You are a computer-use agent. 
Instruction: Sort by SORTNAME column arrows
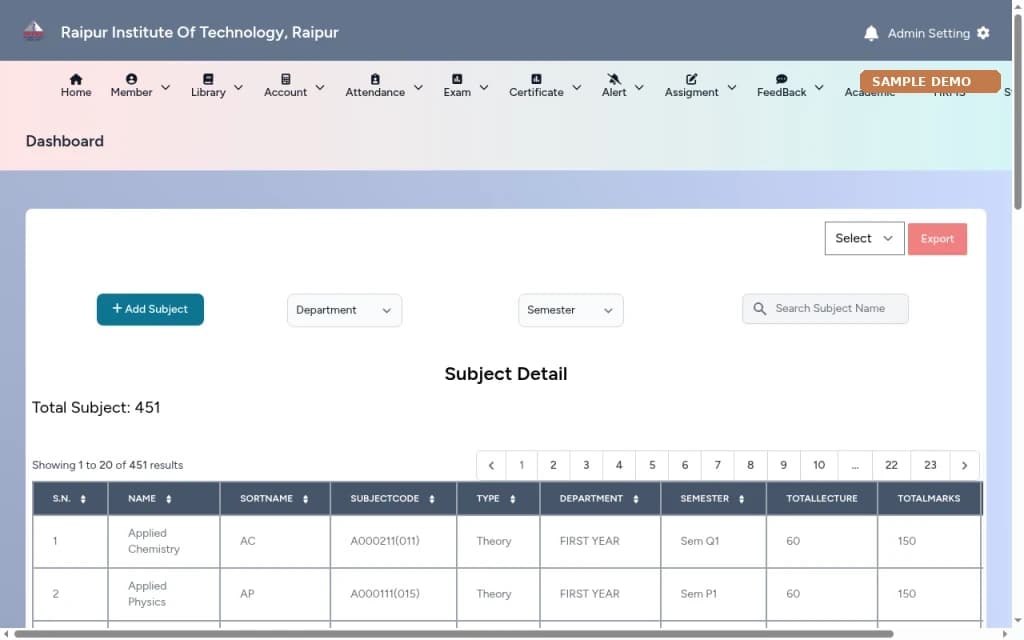tap(305, 499)
